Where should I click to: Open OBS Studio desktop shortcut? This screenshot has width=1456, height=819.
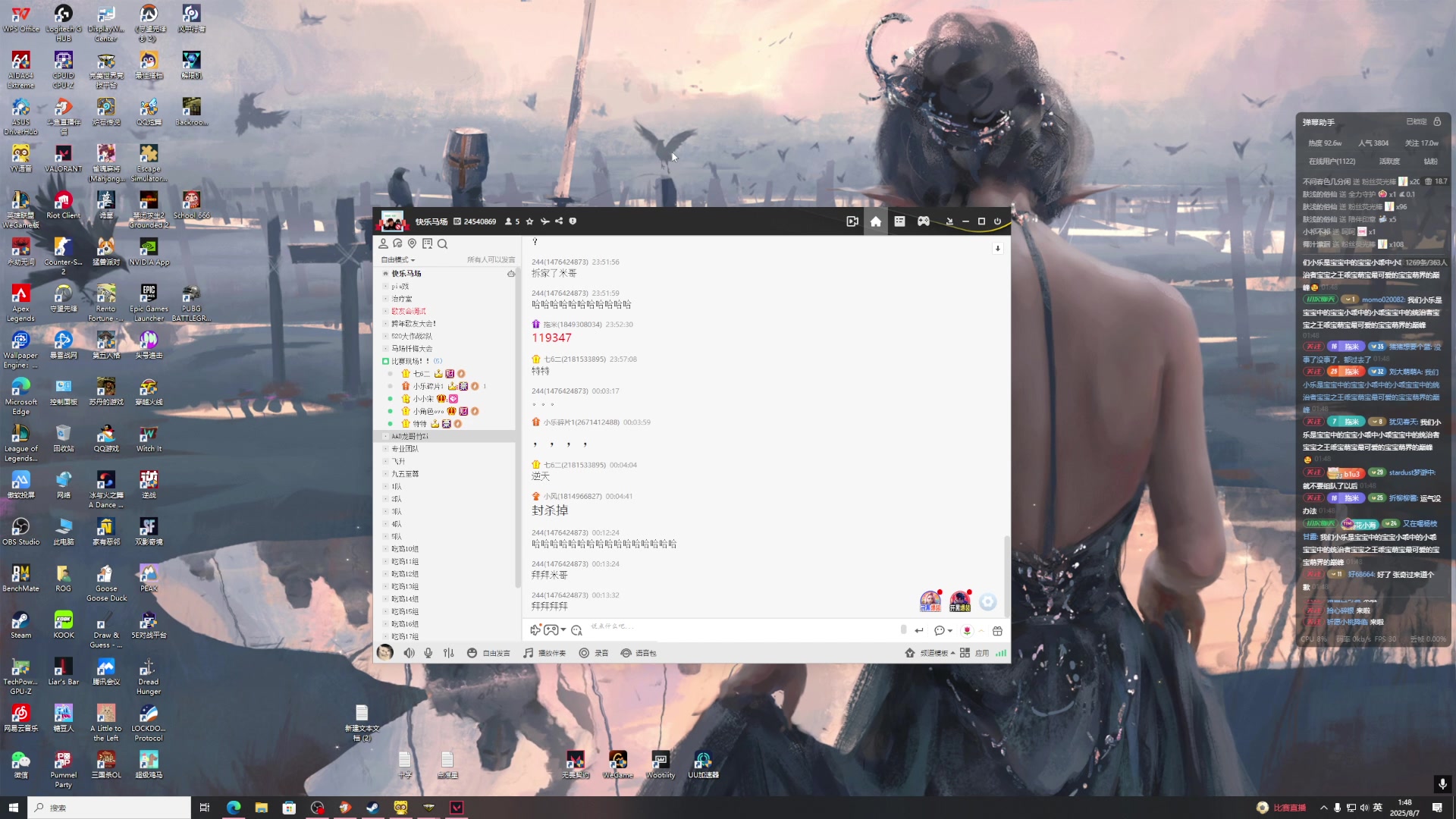[x=20, y=531]
